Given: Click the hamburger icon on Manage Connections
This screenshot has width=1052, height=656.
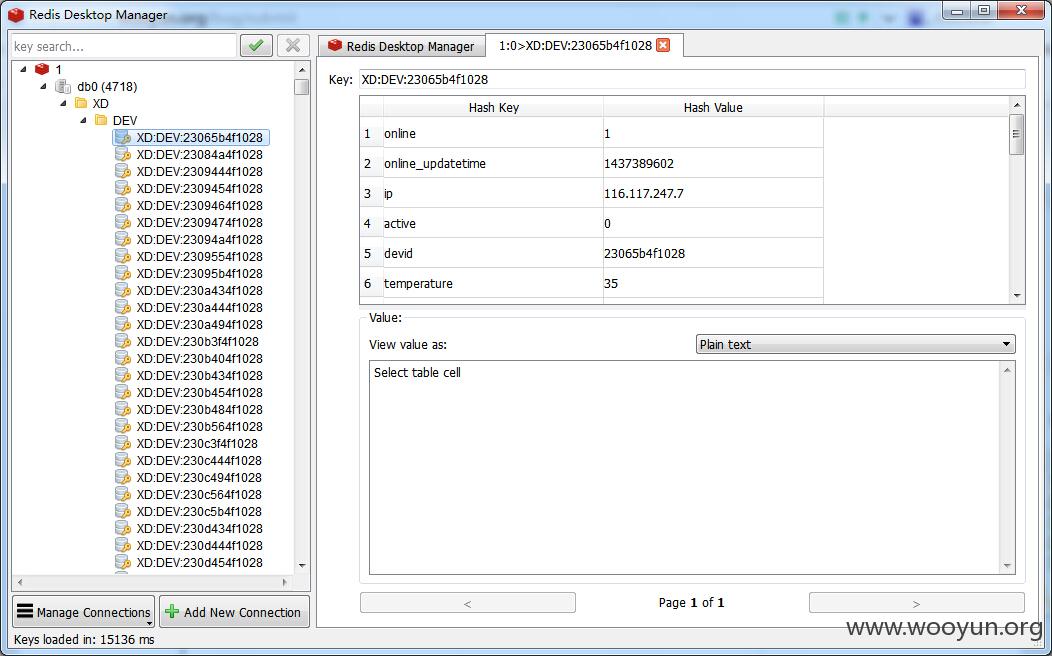Looking at the screenshot, I should tap(25, 611).
